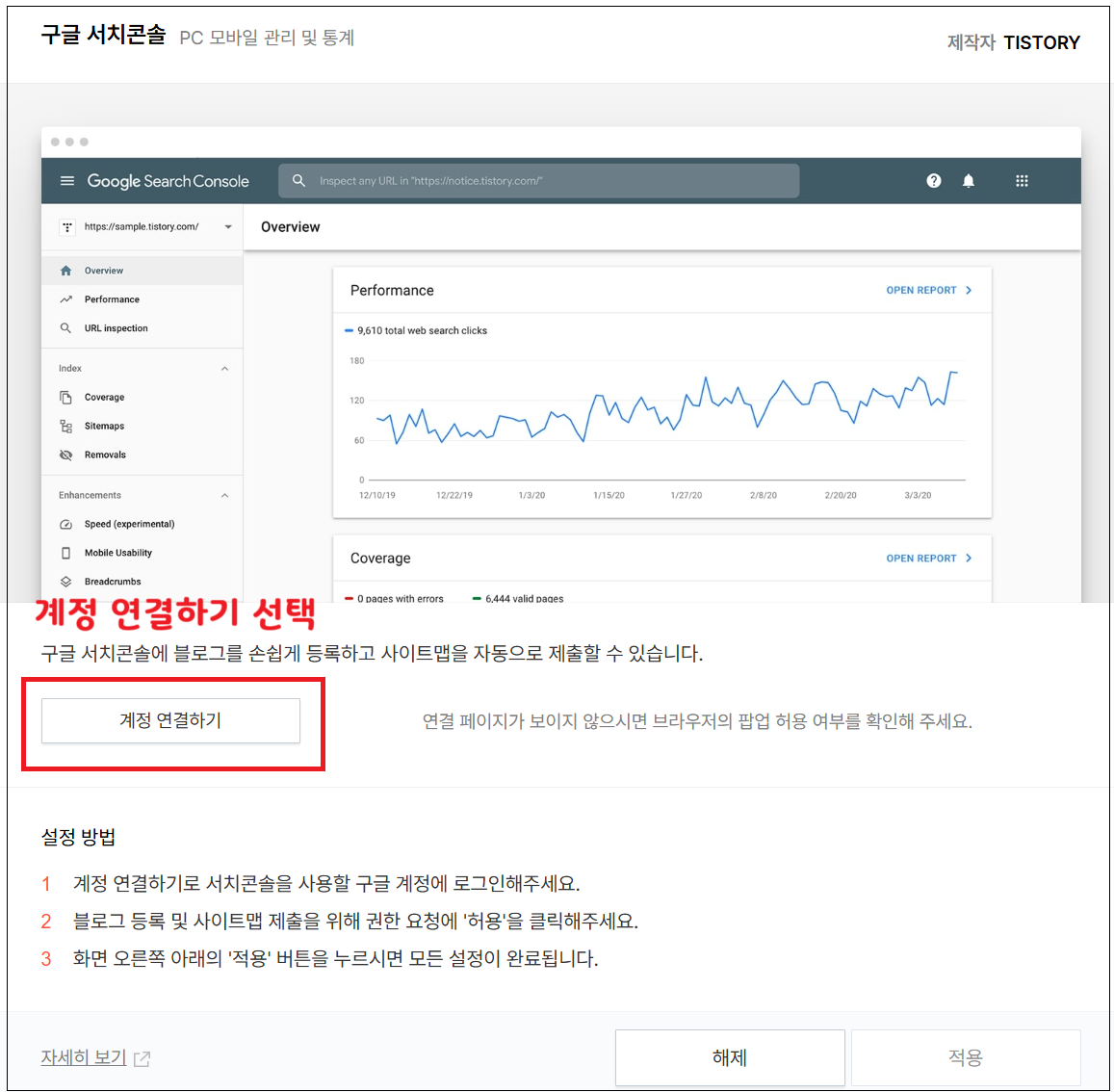
Task: Click the Performance trend line icon
Action: (66, 299)
